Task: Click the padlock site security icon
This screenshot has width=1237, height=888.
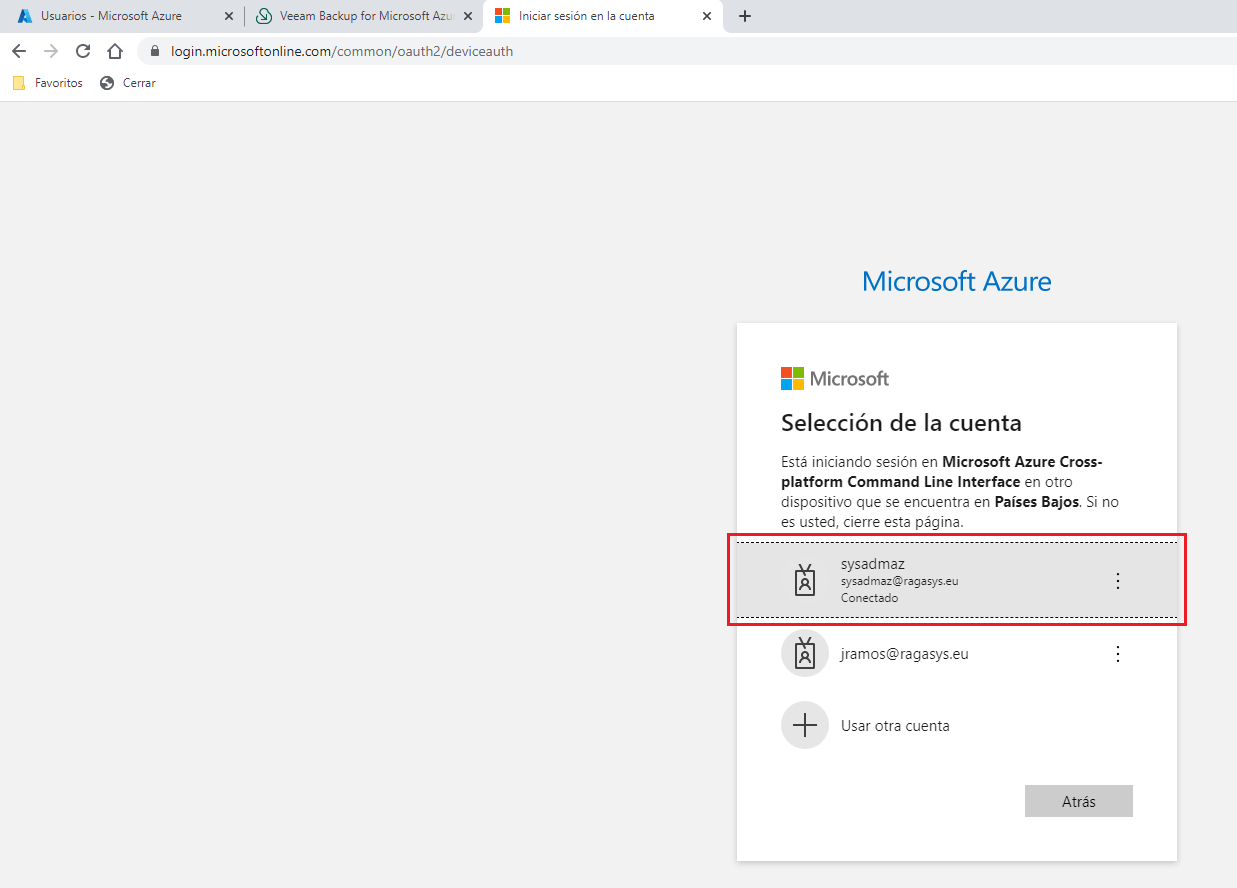Action: pos(155,51)
